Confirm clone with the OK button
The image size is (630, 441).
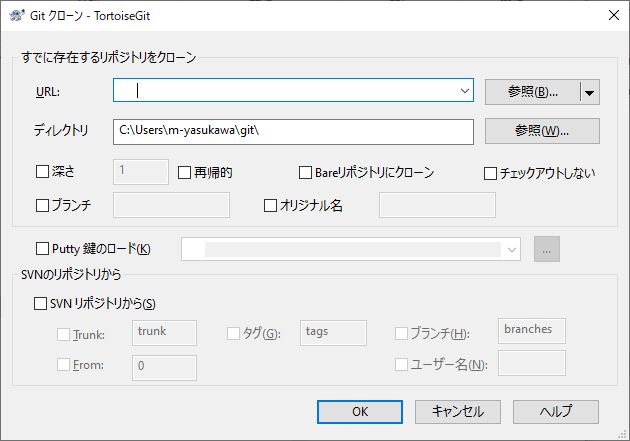pyautogui.click(x=360, y=412)
